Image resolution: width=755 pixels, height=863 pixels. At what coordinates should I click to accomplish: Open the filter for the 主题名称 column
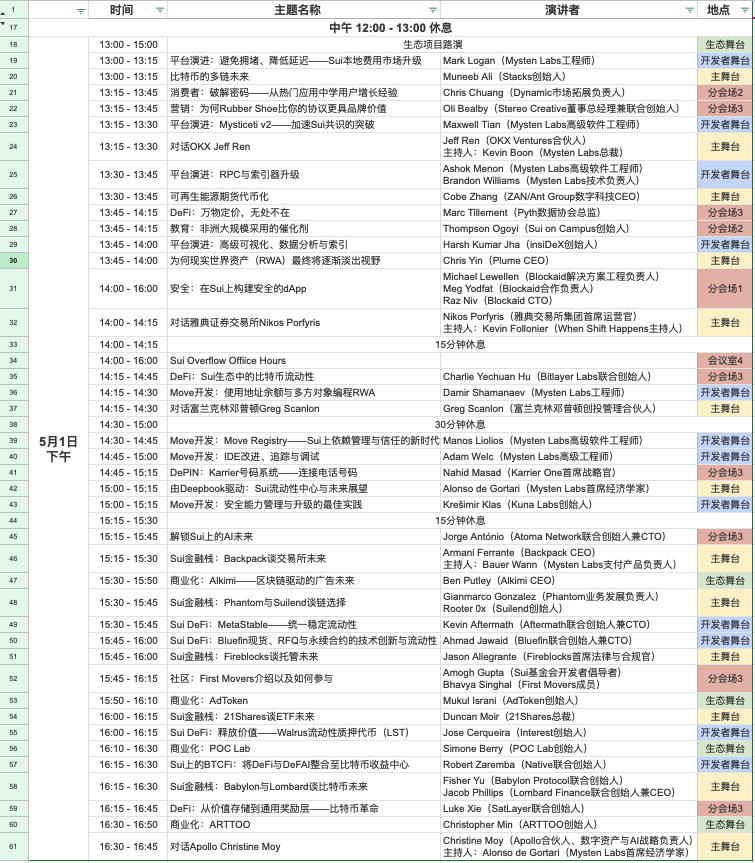433,10
